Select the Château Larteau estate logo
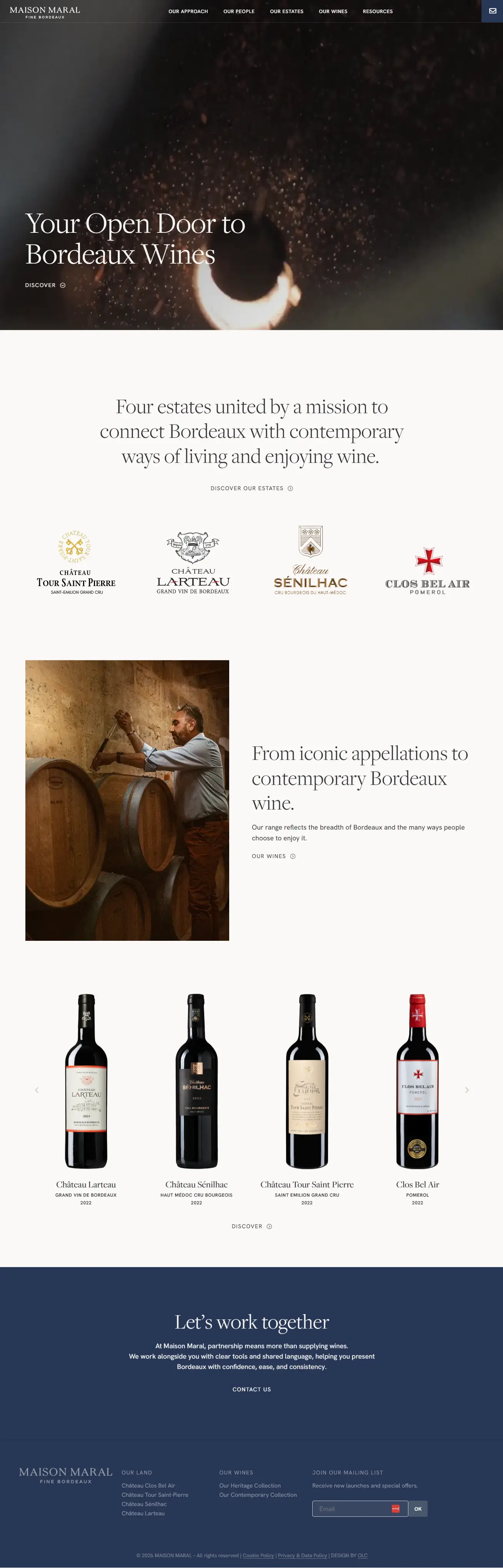 pos(193,563)
